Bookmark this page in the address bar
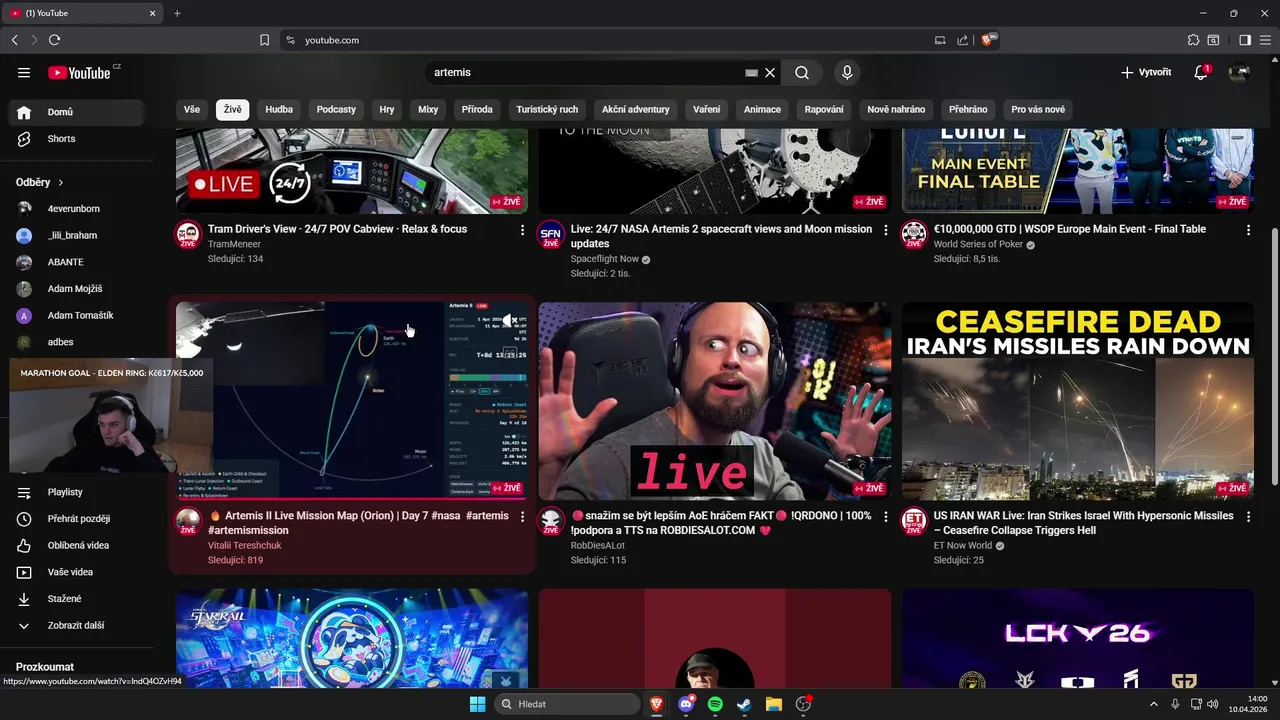 pyautogui.click(x=264, y=40)
